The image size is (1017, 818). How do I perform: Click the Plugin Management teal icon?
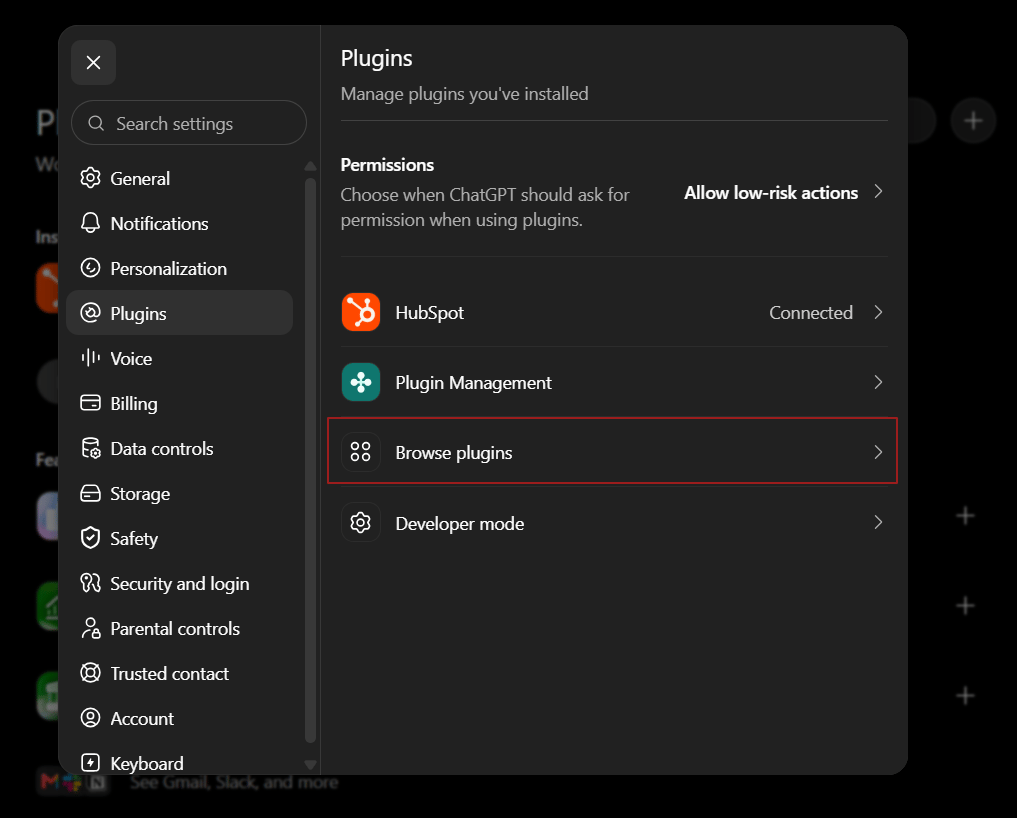click(361, 382)
